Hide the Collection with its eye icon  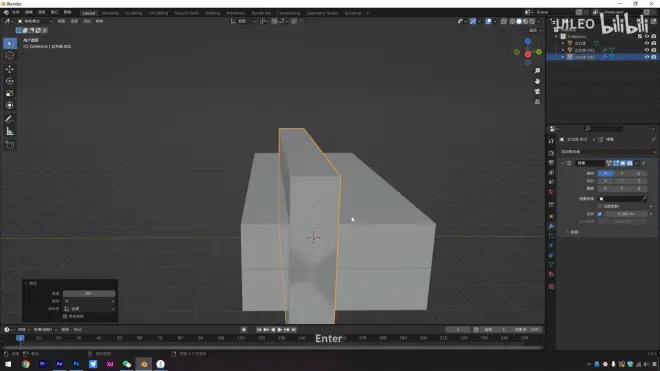[647, 37]
